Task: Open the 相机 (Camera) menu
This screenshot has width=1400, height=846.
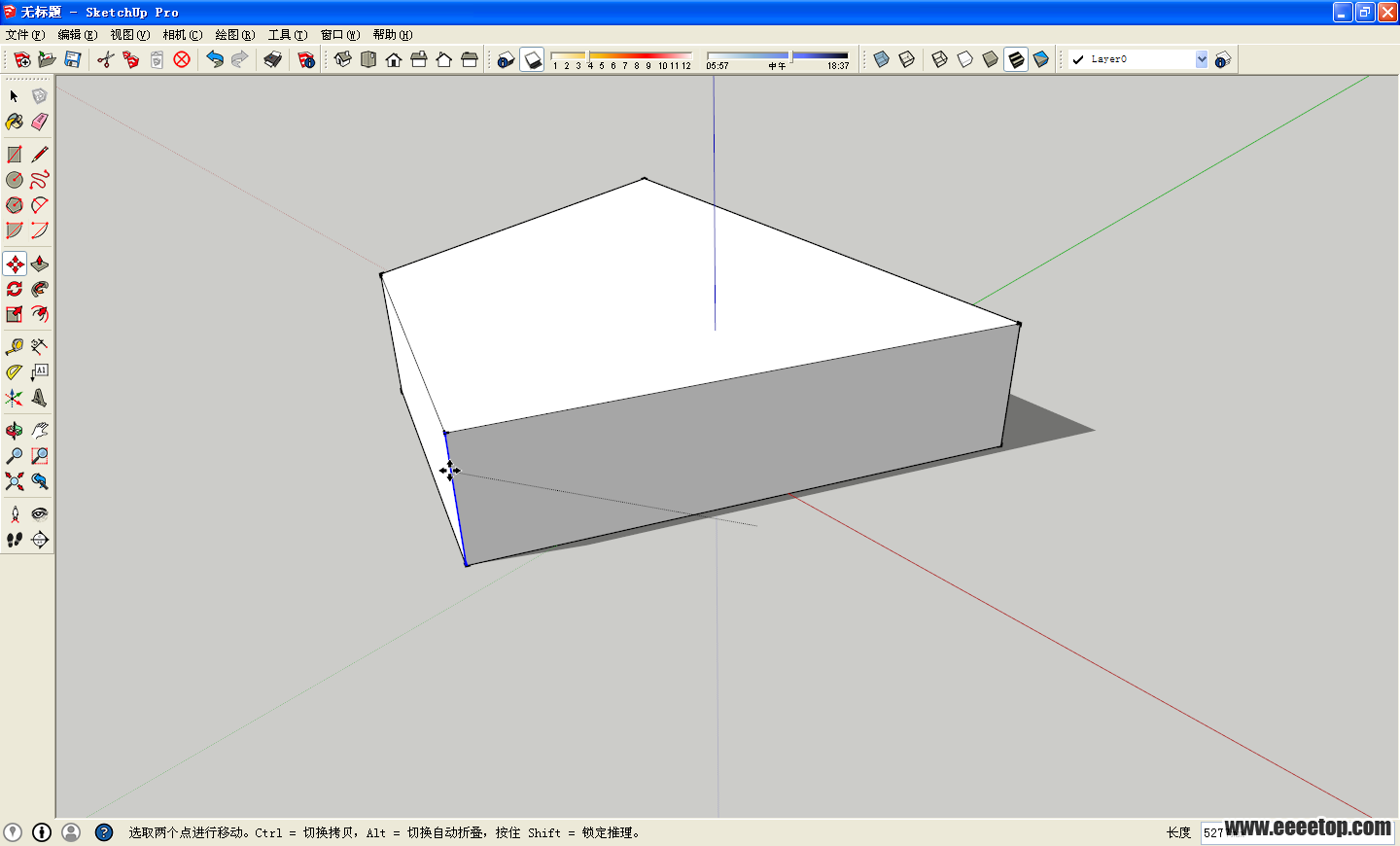Action: pyautogui.click(x=183, y=35)
